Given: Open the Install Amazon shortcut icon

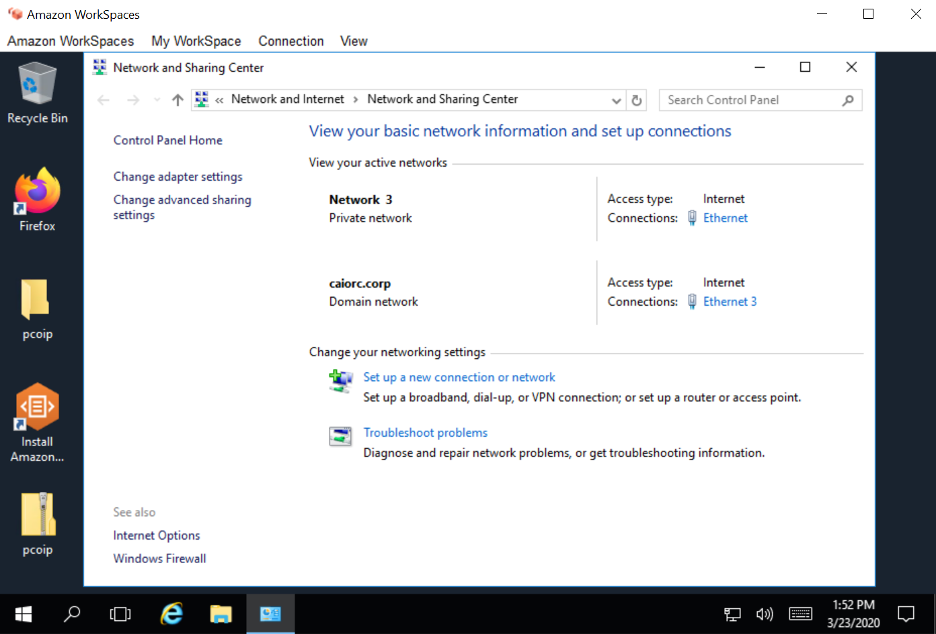Looking at the screenshot, I should point(37,423).
